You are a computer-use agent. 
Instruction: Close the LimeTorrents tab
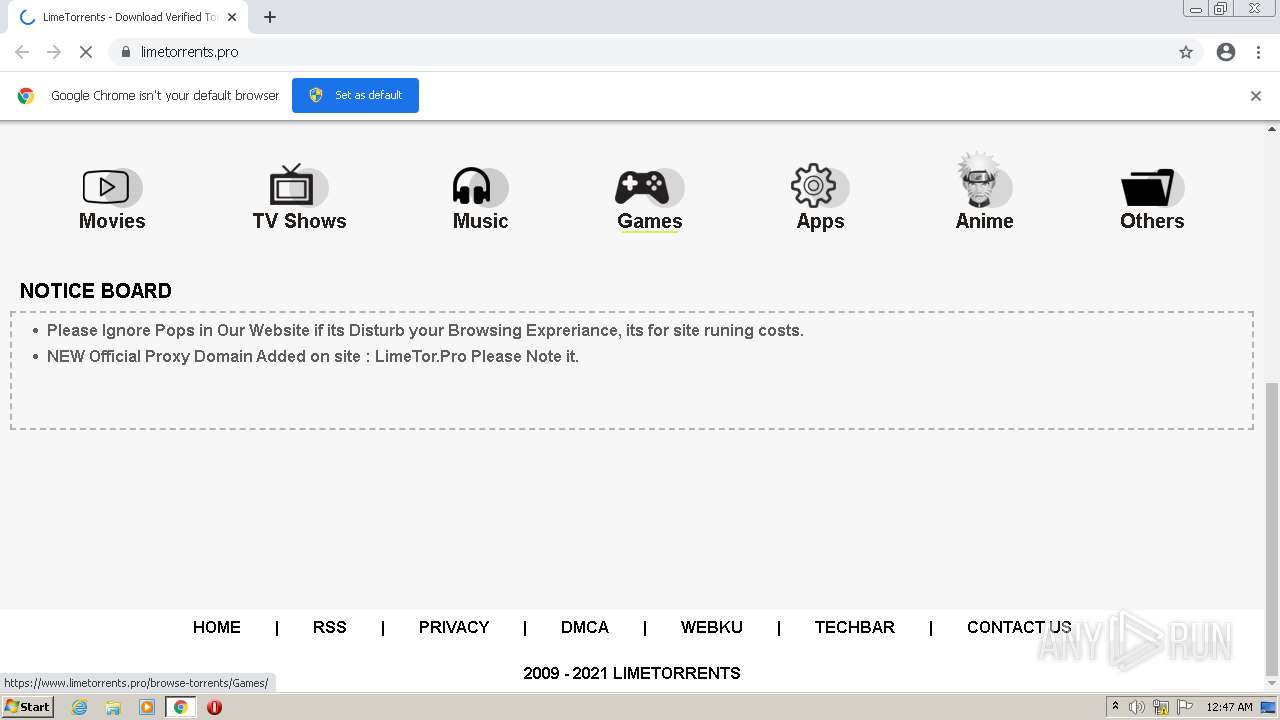[x=232, y=17]
